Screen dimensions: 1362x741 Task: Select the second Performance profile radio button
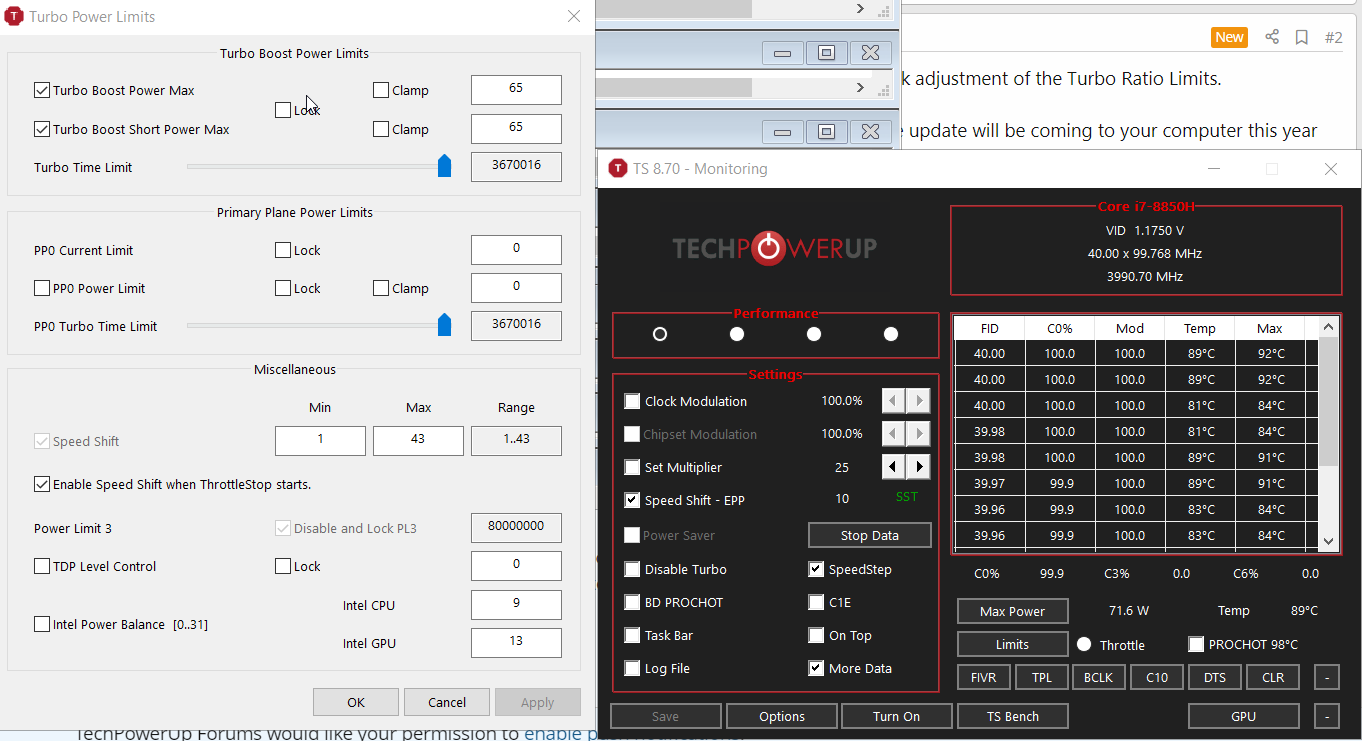(737, 334)
